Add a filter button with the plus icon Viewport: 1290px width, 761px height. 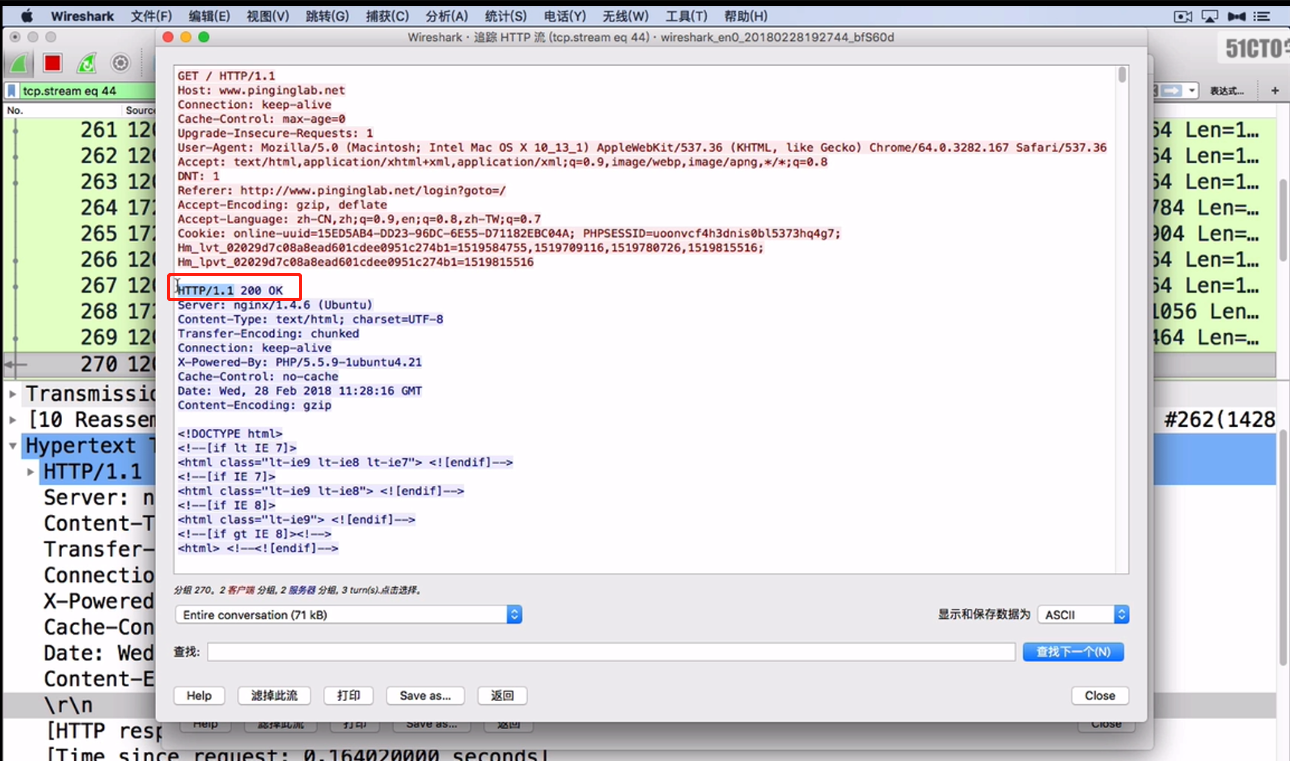pos(1274,91)
